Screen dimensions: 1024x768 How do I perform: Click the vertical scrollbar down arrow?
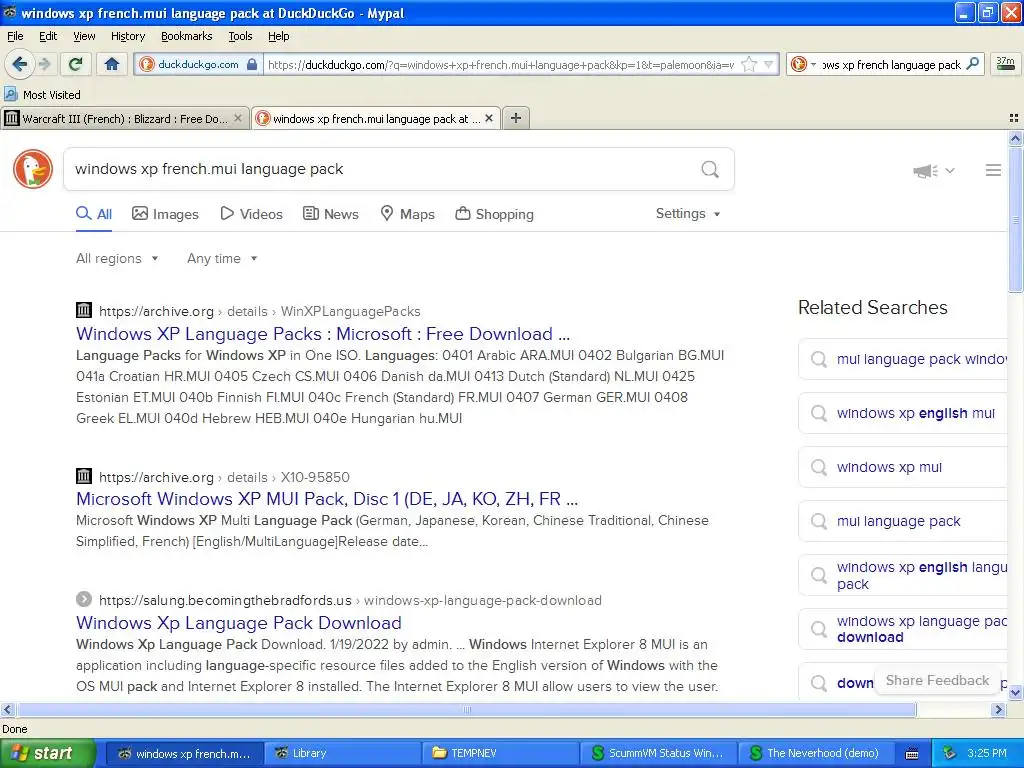click(1015, 692)
